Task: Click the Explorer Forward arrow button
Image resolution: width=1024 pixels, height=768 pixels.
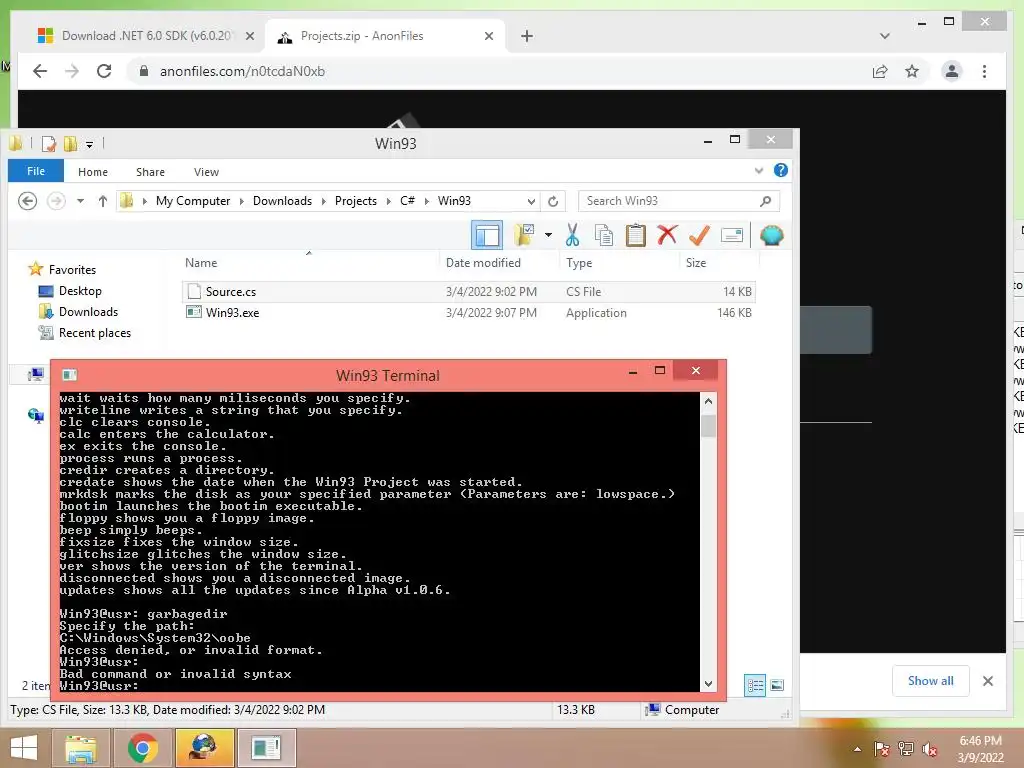Action: tap(56, 200)
